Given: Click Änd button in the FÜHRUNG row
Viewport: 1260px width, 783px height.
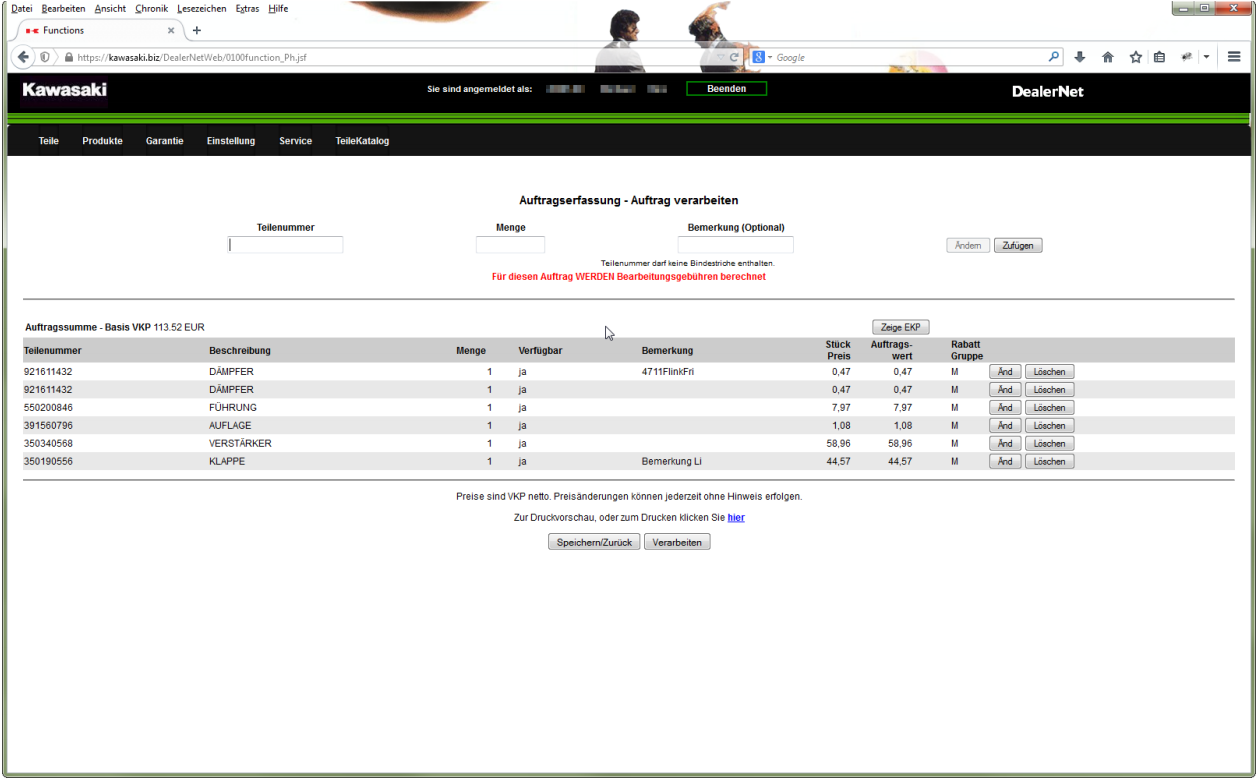Looking at the screenshot, I should coord(1005,408).
